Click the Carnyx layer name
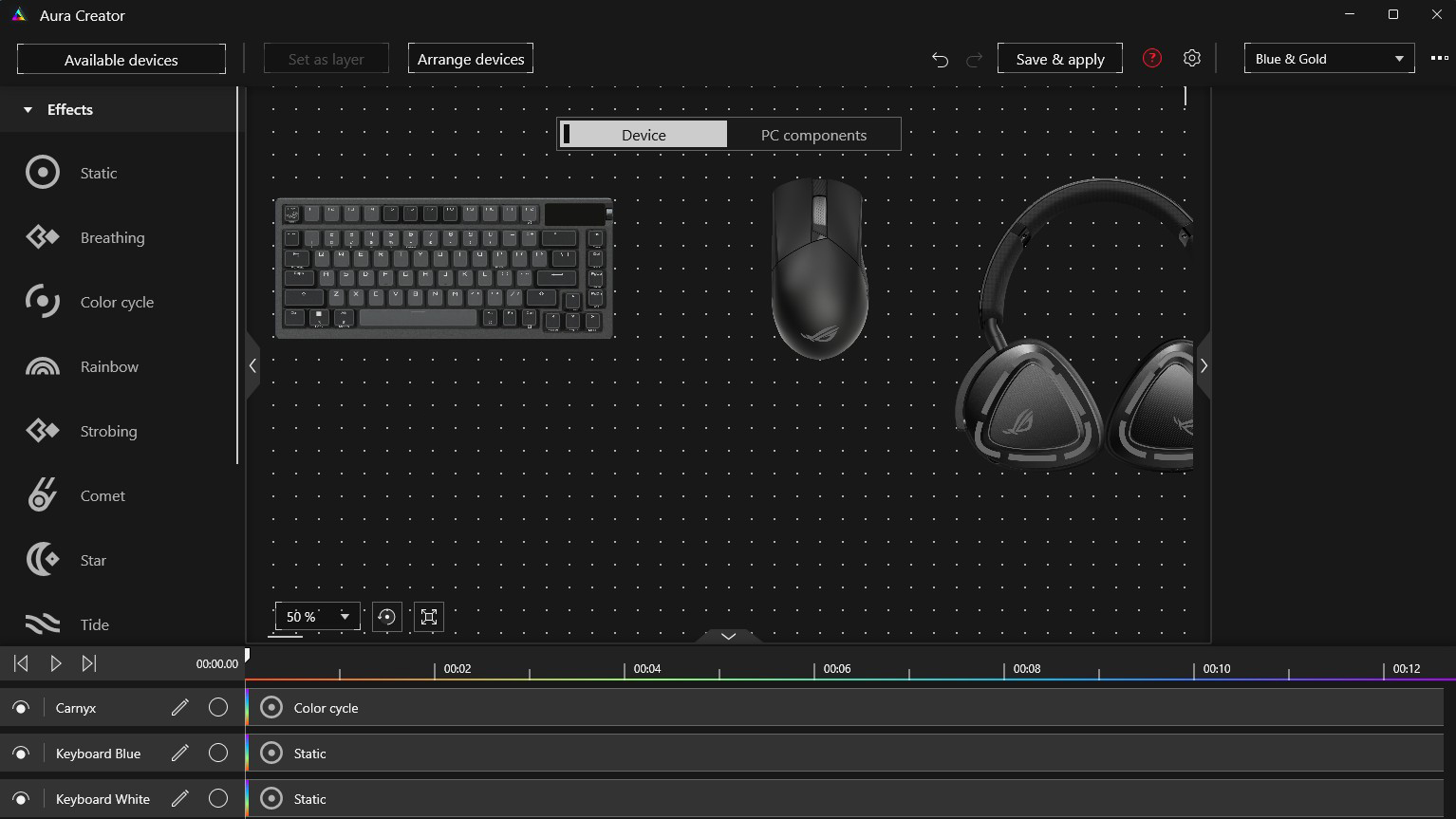1456x819 pixels. point(76,708)
